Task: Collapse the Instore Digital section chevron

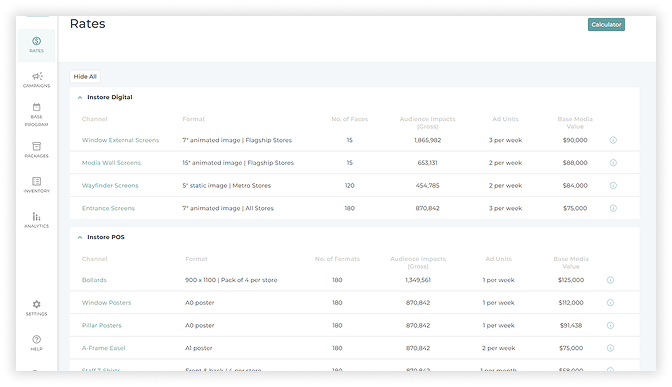Action: point(80,98)
